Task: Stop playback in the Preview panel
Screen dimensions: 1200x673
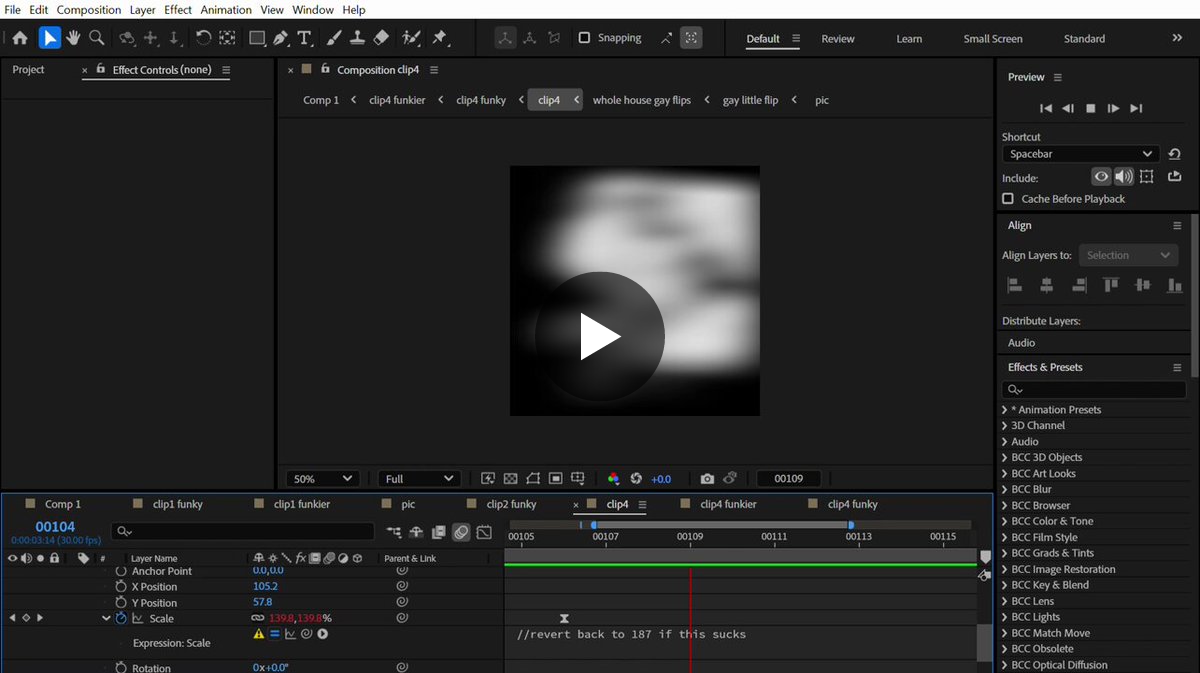Action: tap(1091, 108)
